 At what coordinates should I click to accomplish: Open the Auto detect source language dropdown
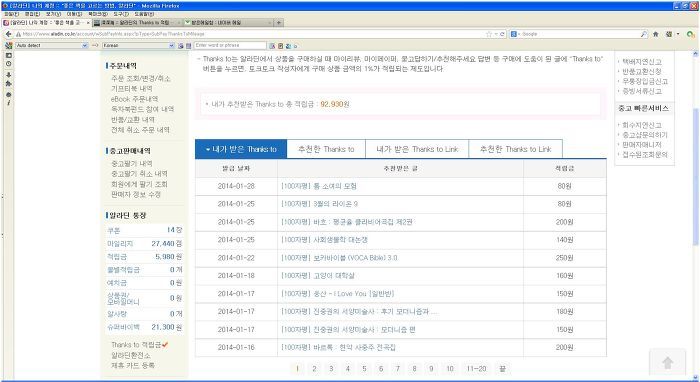(x=52, y=46)
